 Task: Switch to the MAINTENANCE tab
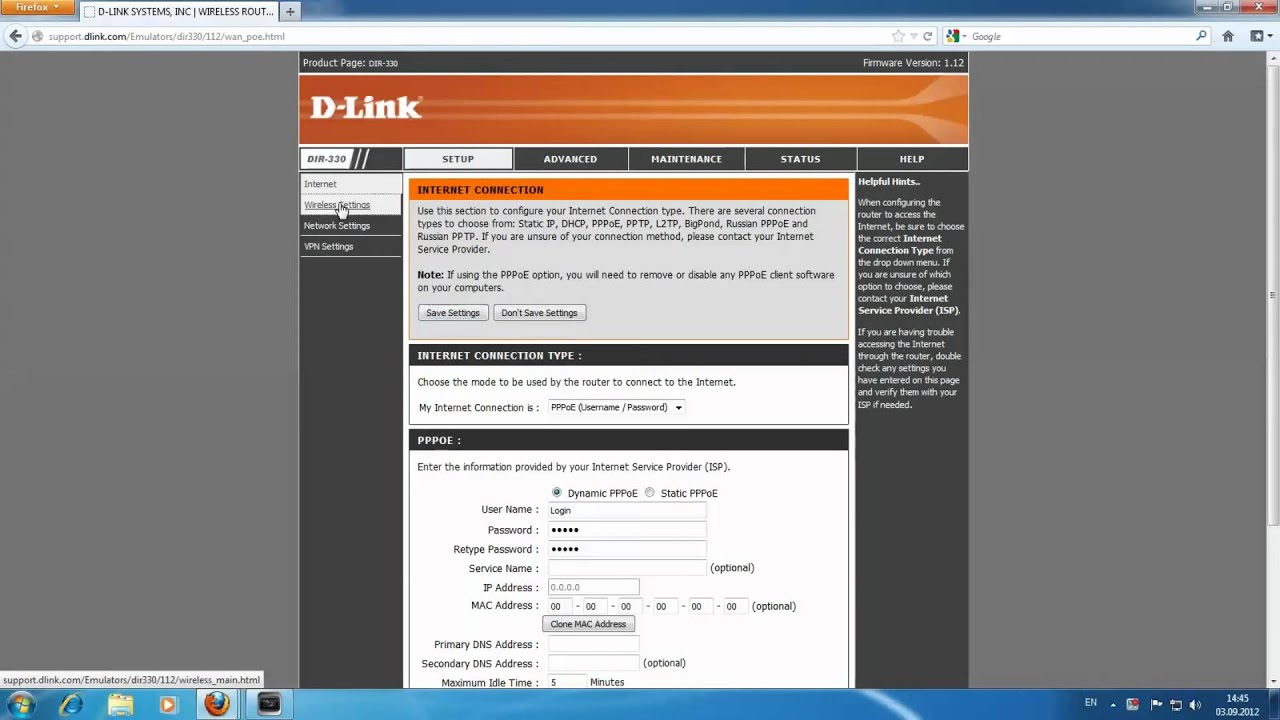686,159
